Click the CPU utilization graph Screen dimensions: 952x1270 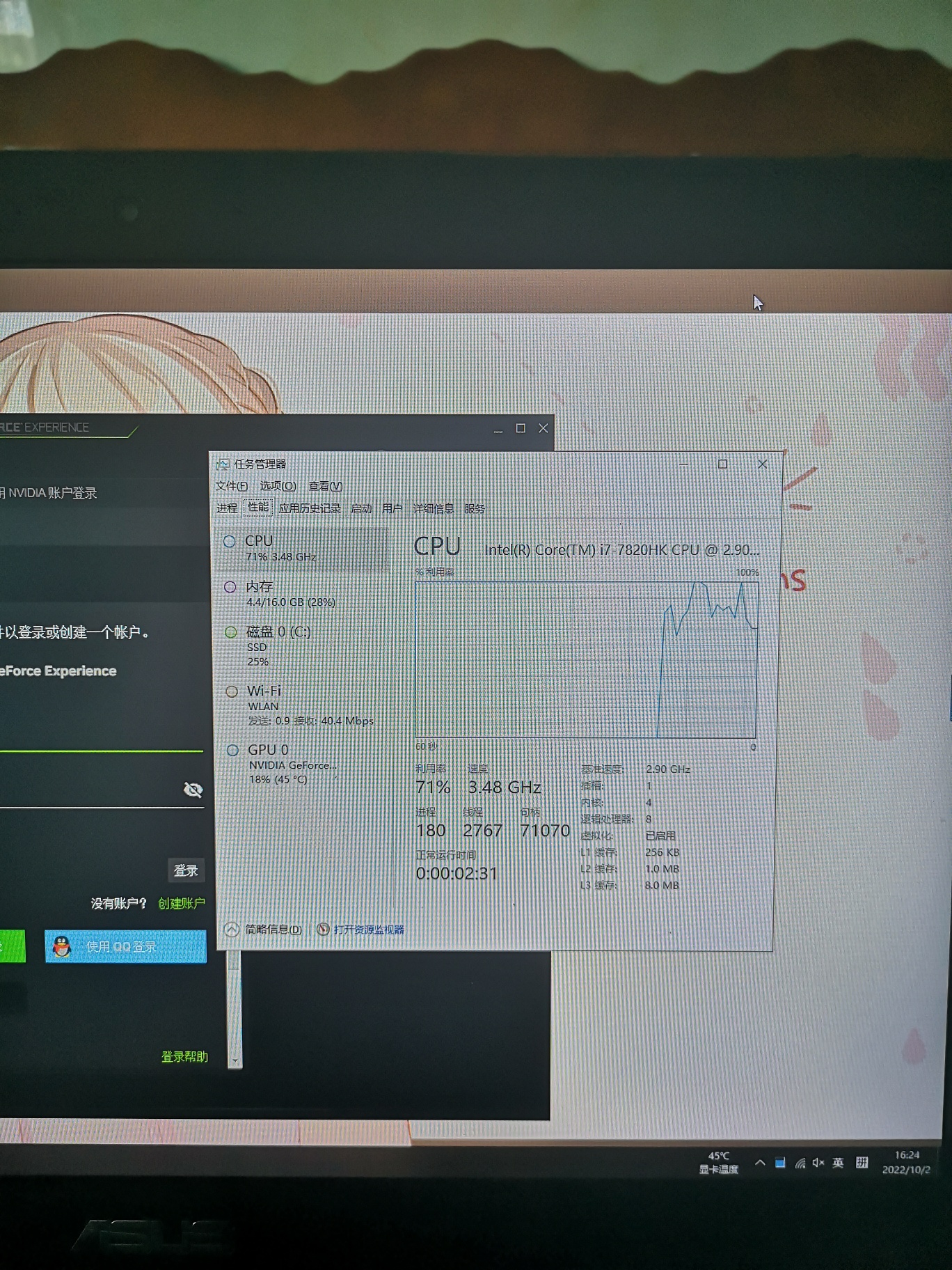click(x=585, y=659)
